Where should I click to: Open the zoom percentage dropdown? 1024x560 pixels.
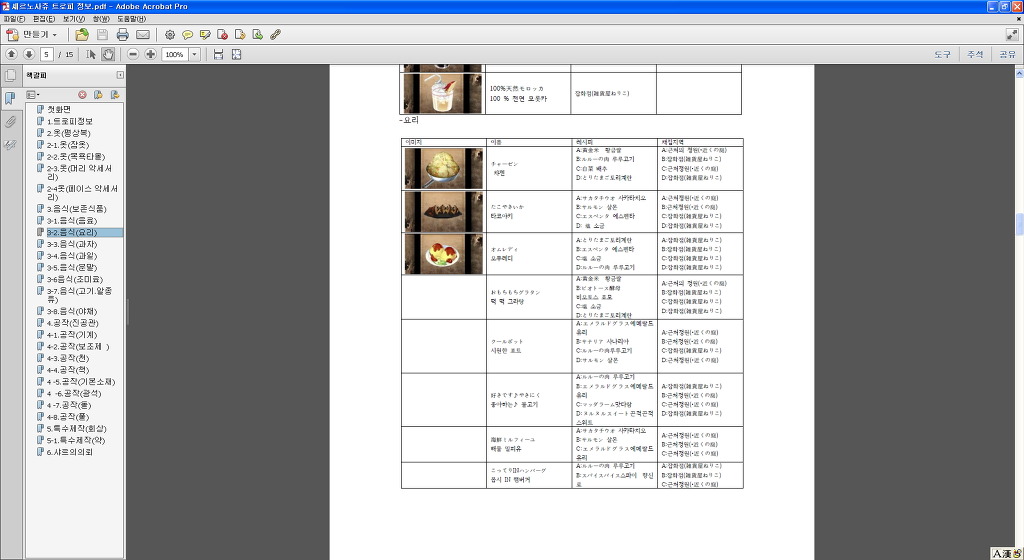(194, 54)
